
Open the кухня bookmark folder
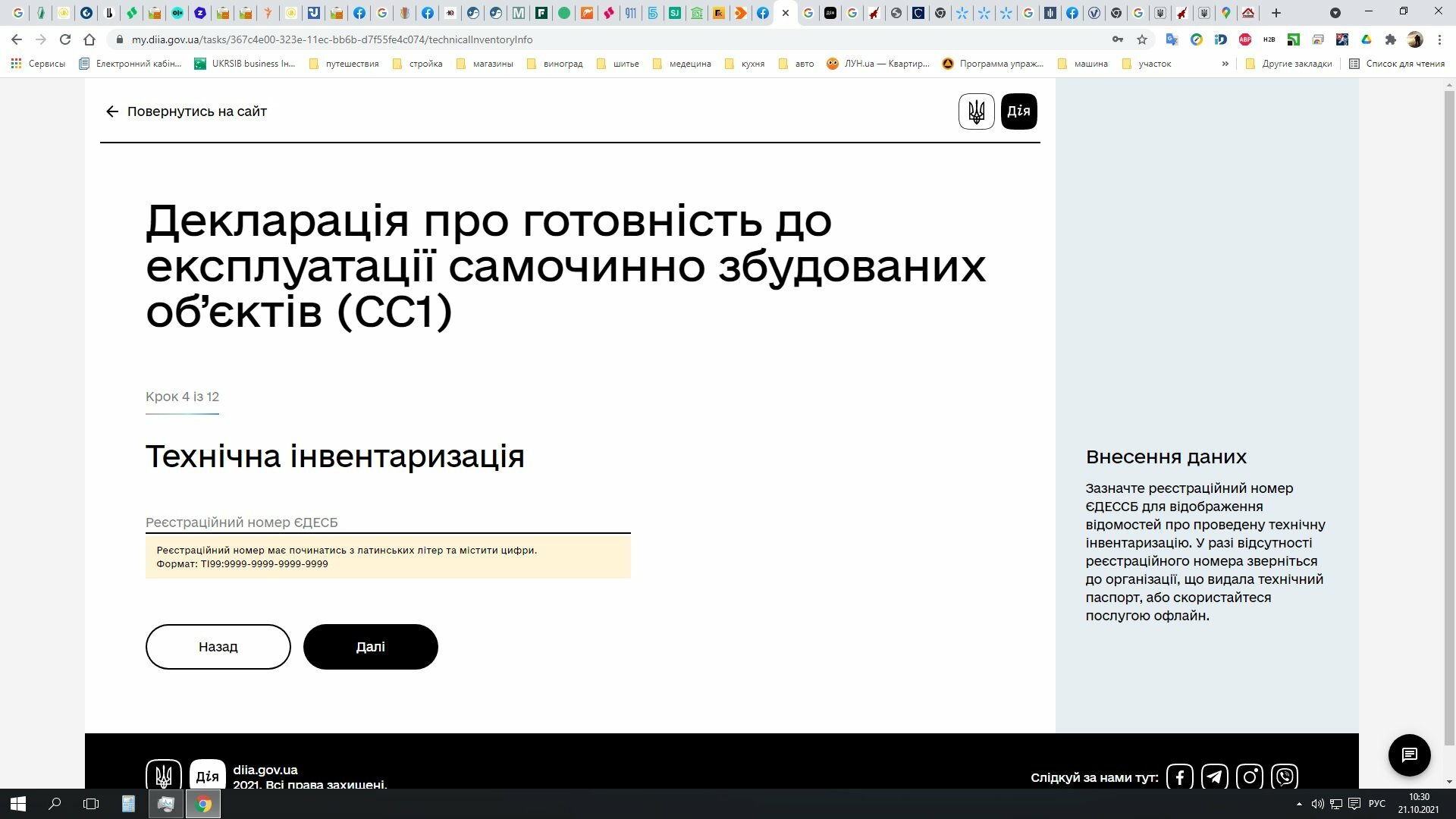point(745,64)
